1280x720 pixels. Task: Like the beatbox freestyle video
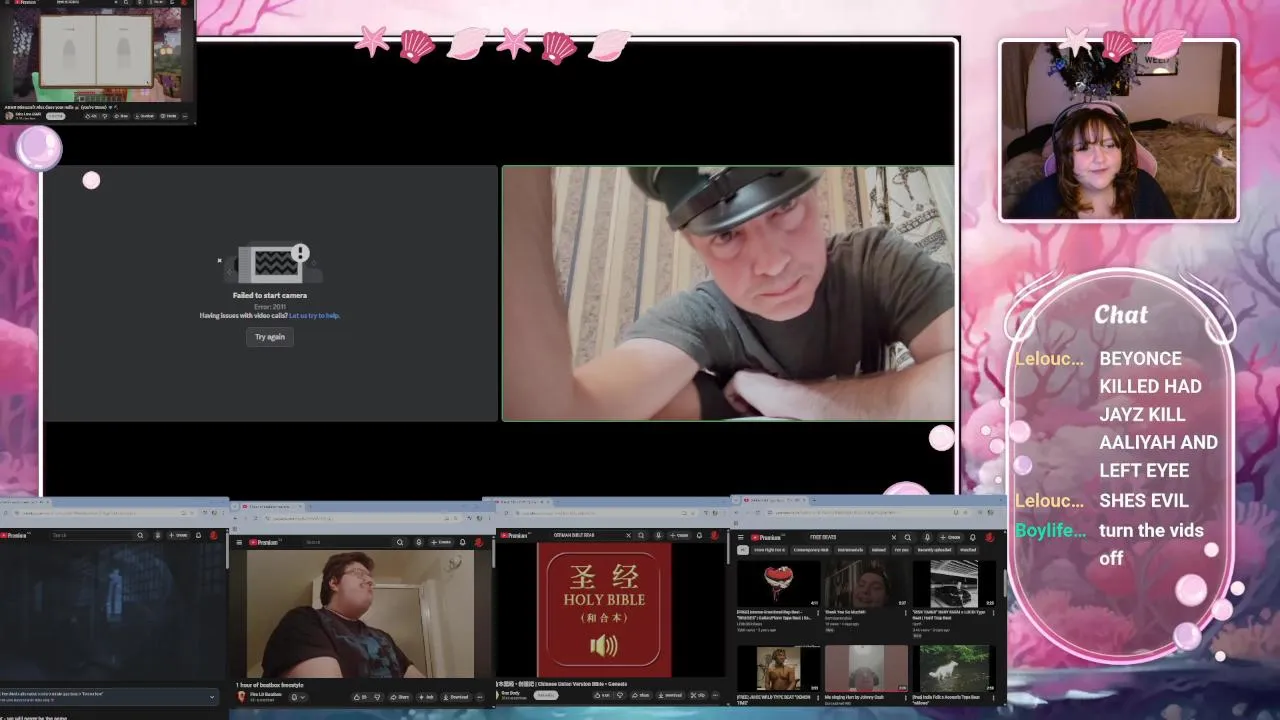click(363, 697)
